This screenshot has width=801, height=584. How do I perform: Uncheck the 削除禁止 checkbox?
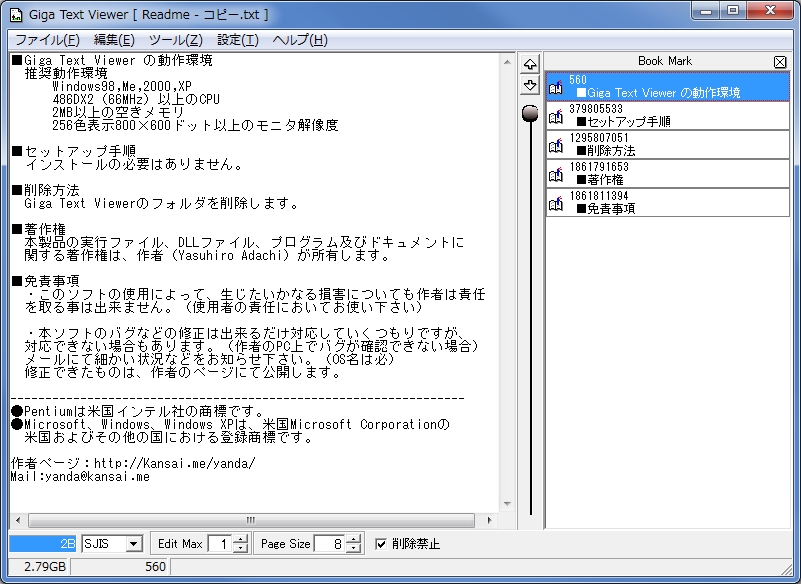click(x=381, y=545)
